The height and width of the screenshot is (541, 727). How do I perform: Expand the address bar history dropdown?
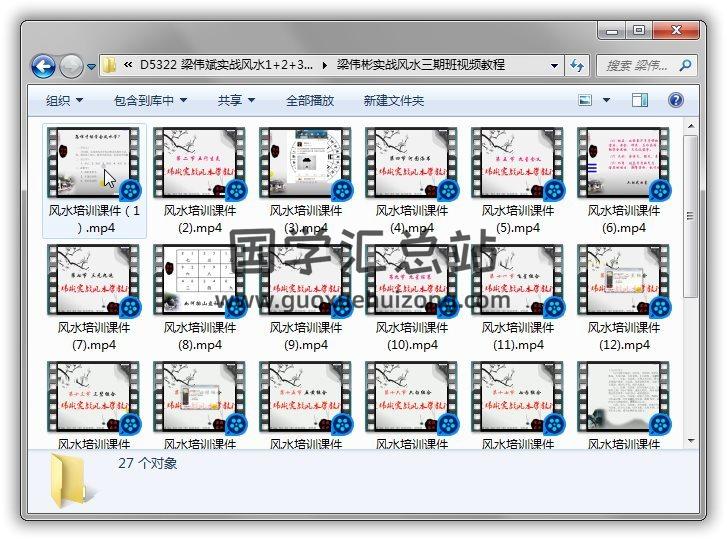[554, 66]
